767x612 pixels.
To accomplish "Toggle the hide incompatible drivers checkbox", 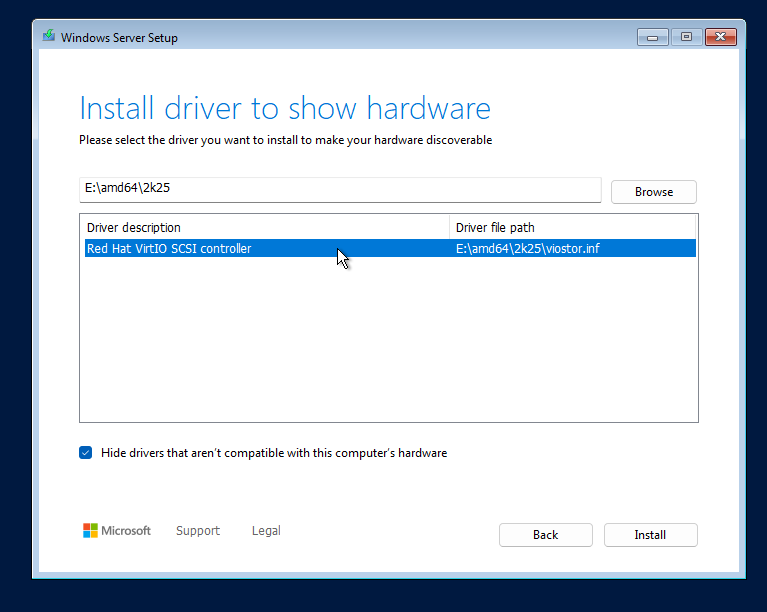I will 86,453.
